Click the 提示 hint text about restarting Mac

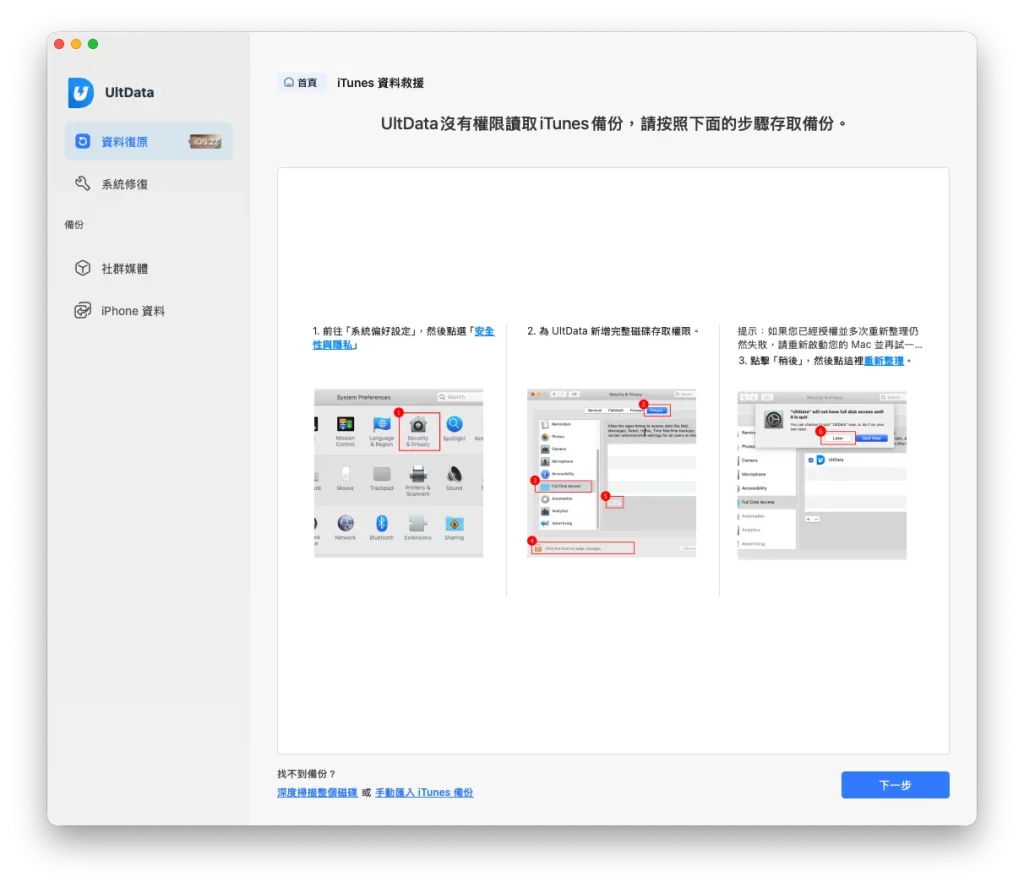point(829,338)
